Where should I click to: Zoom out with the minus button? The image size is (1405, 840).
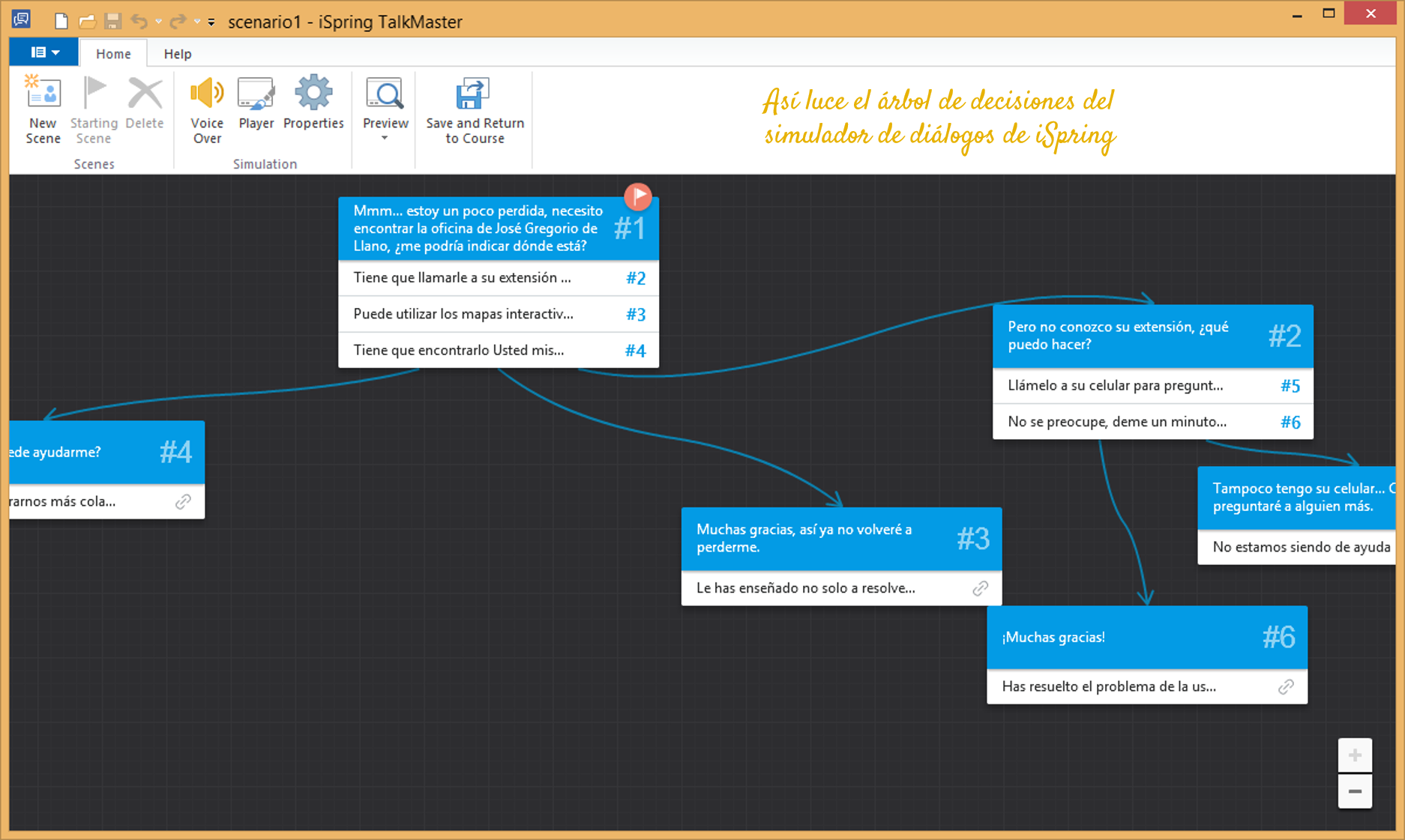tap(1355, 791)
